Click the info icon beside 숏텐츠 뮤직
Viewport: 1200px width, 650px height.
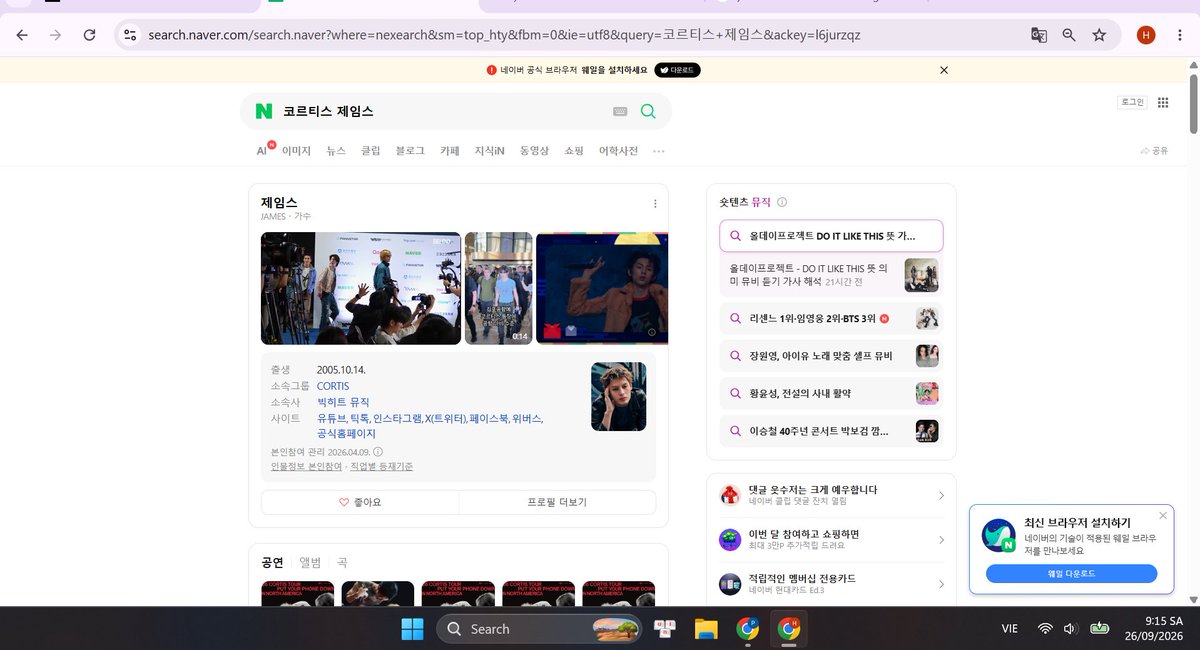[x=782, y=202]
